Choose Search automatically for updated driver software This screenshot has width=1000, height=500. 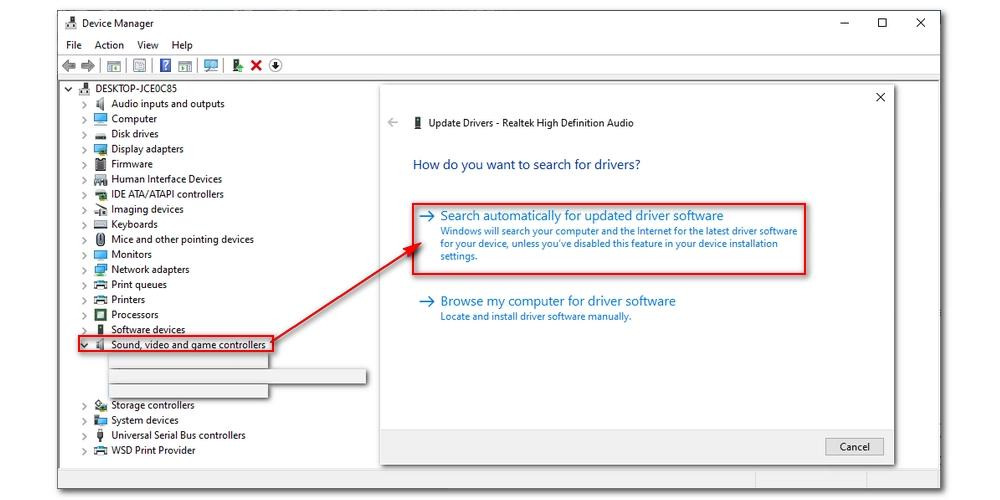(609, 239)
